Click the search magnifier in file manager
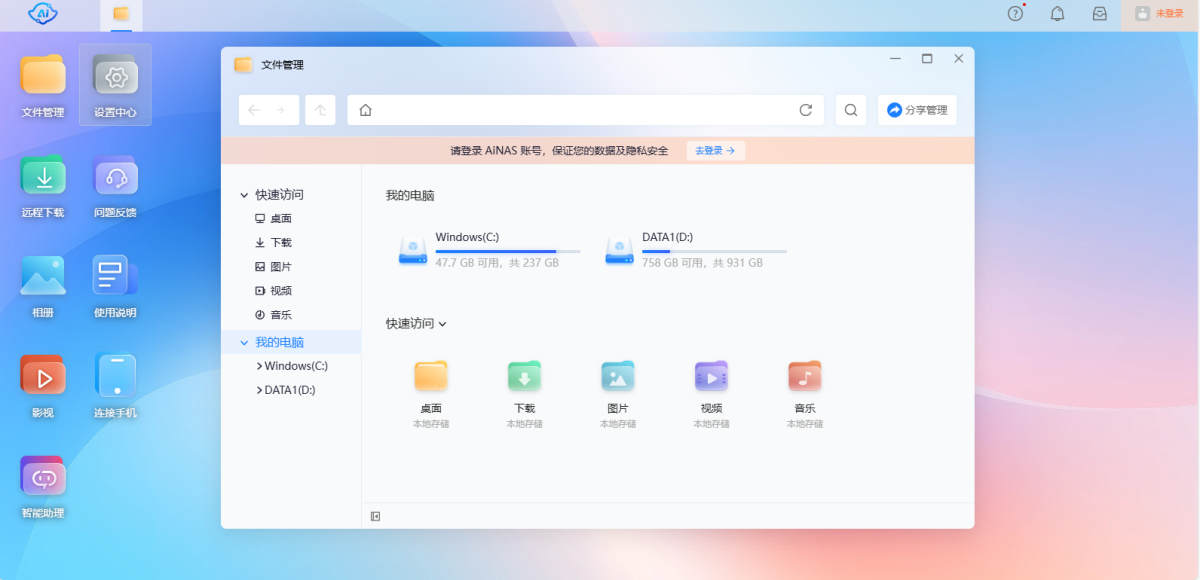 click(x=851, y=110)
